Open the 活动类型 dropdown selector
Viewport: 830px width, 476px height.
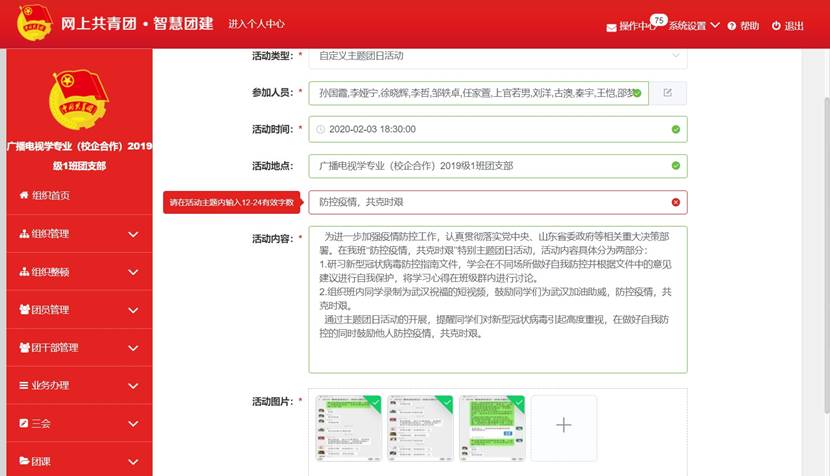click(x=497, y=56)
